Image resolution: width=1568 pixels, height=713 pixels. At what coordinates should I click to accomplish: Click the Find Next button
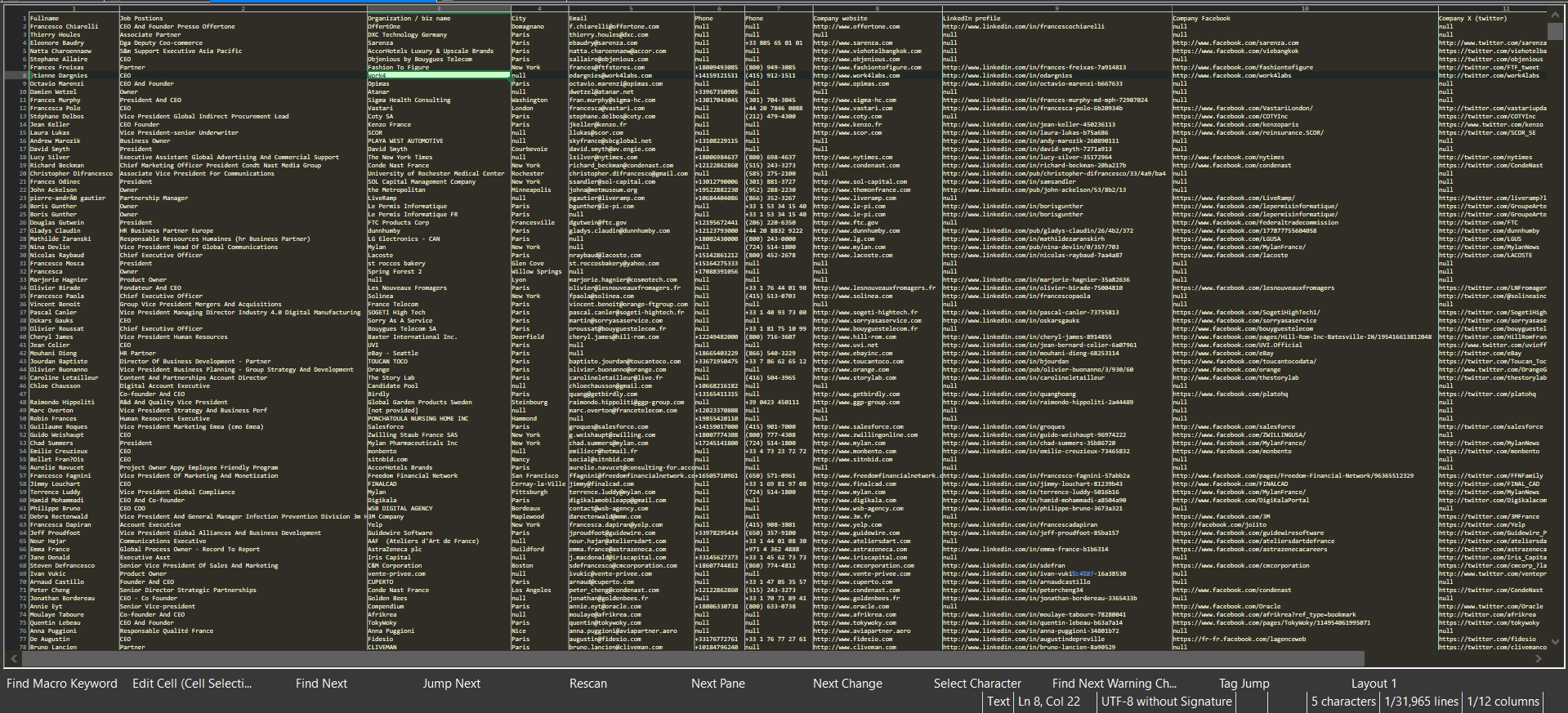(321, 684)
